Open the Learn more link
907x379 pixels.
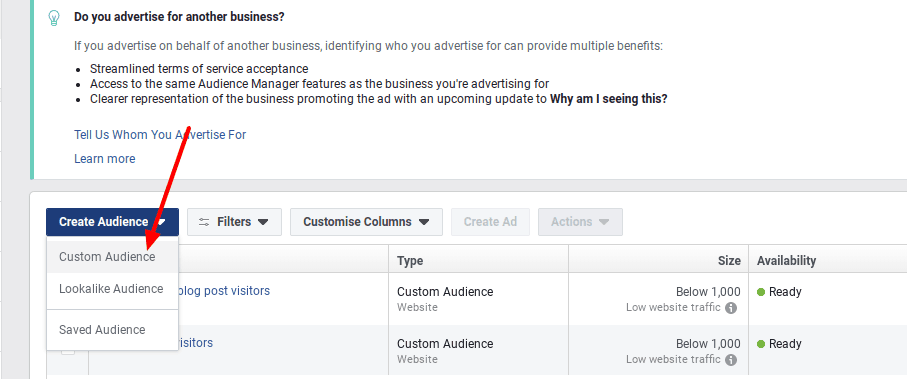(x=105, y=159)
